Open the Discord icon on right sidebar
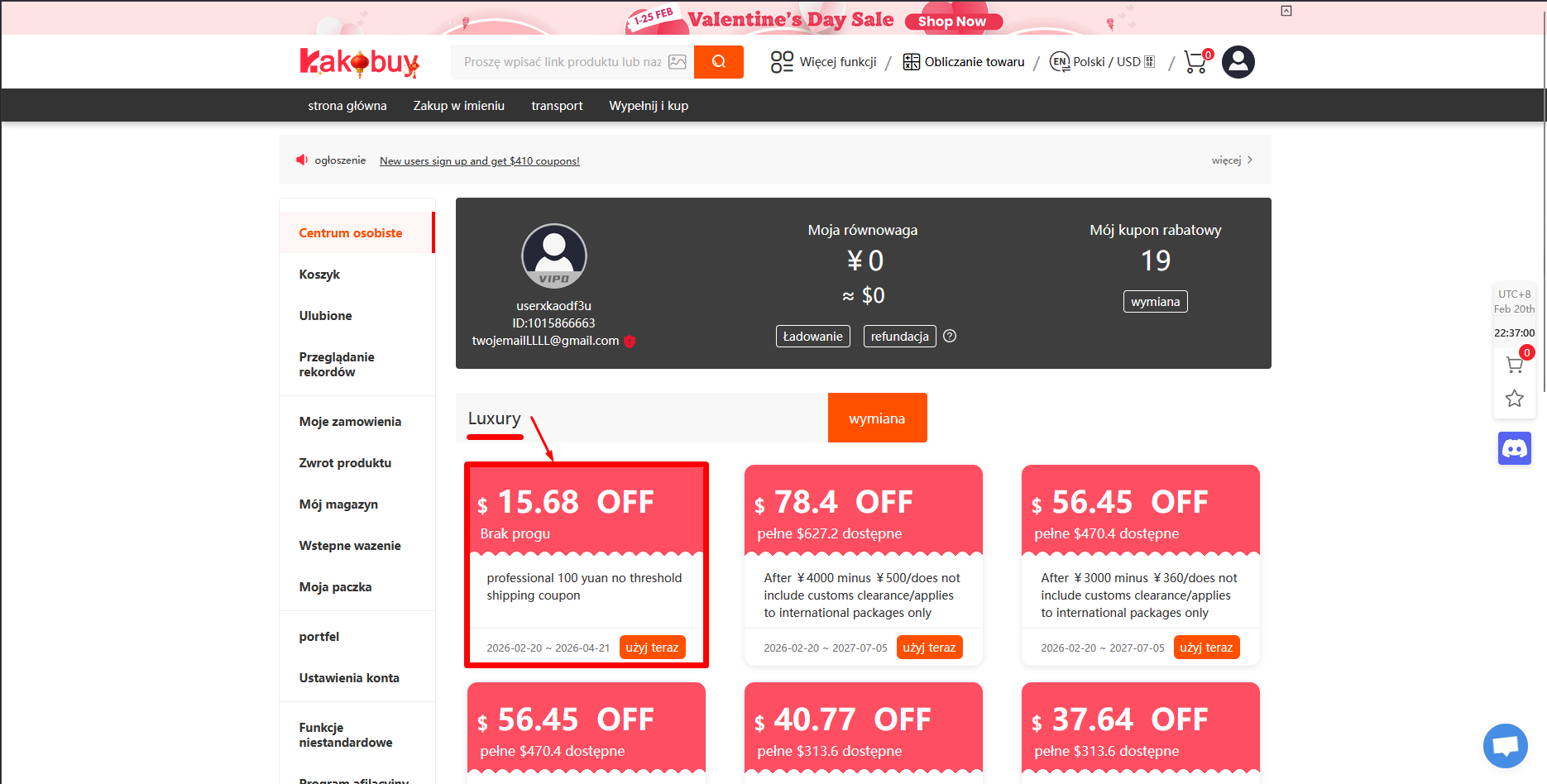This screenshot has height=784, width=1547. (x=1514, y=449)
